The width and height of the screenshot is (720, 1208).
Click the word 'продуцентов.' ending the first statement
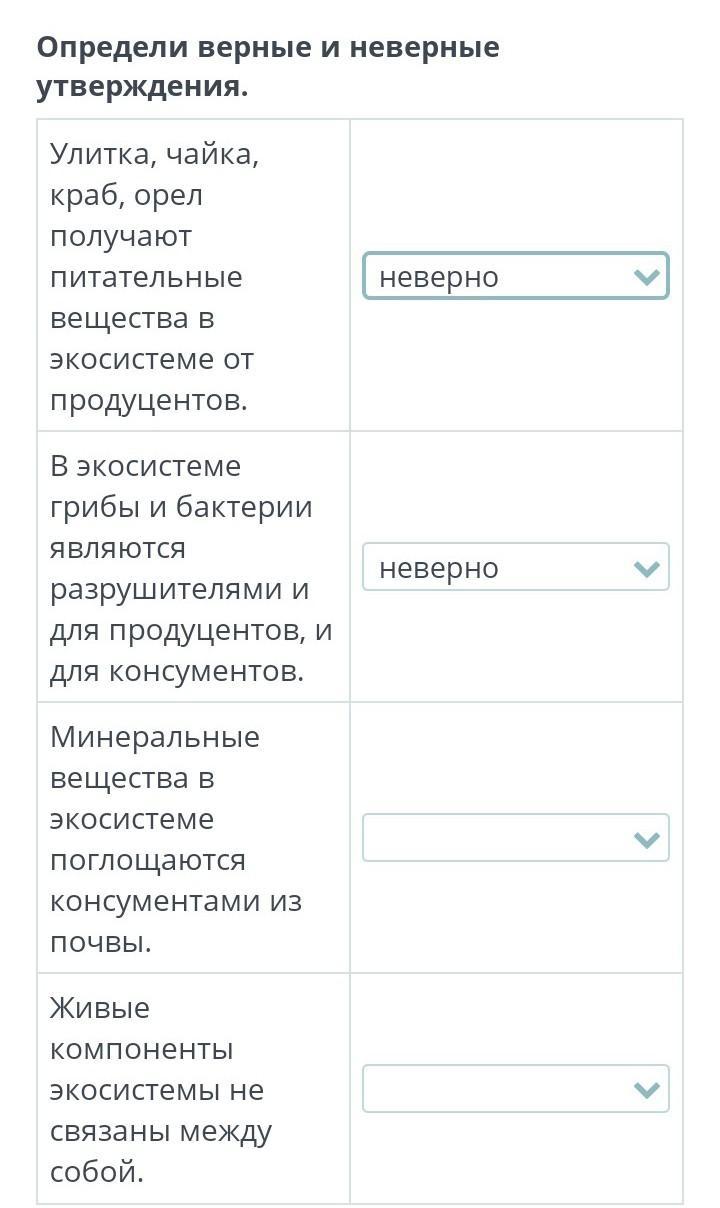pos(148,400)
